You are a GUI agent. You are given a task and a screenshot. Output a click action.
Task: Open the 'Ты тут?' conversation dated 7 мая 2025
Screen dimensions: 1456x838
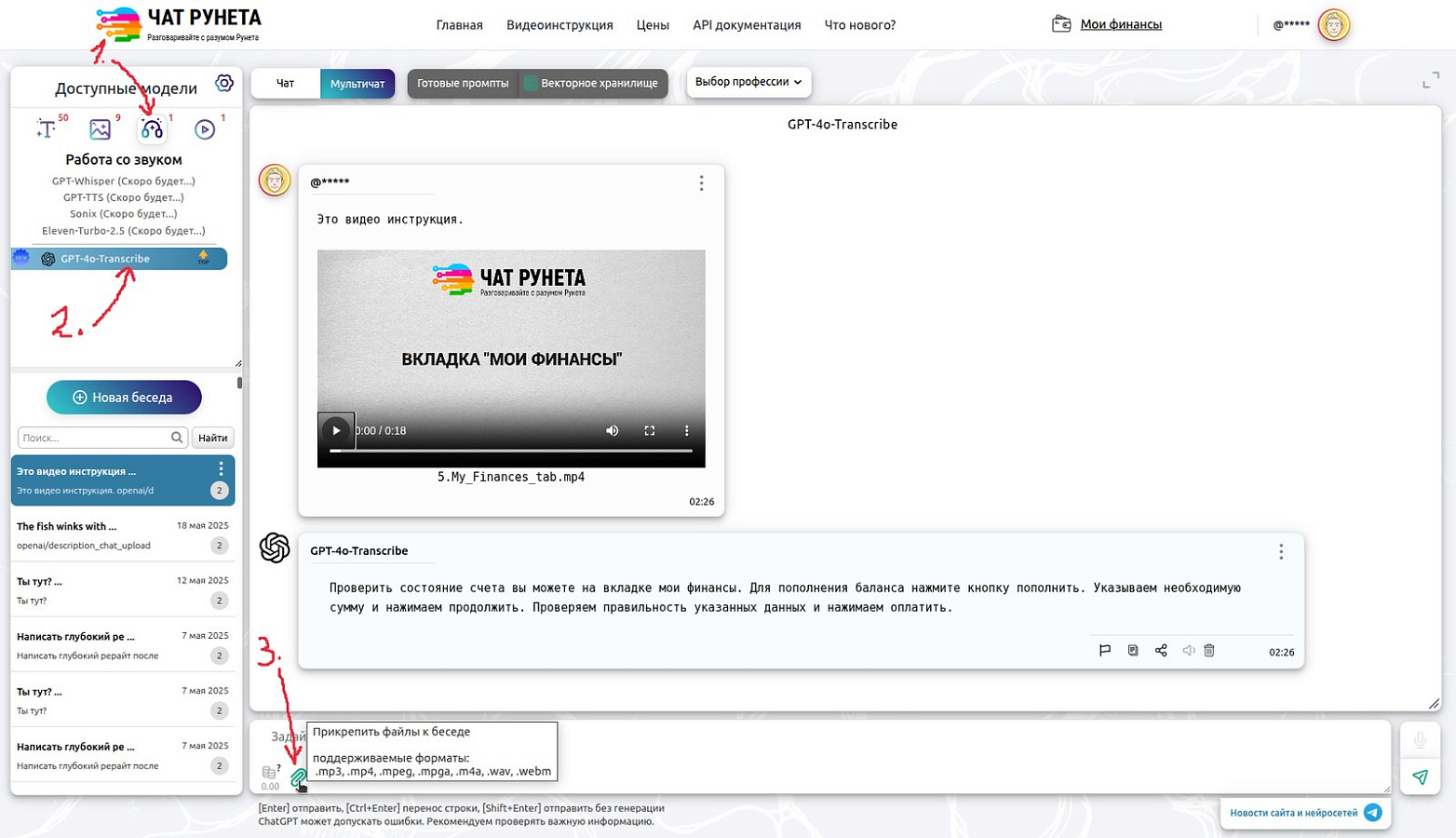coord(123,700)
